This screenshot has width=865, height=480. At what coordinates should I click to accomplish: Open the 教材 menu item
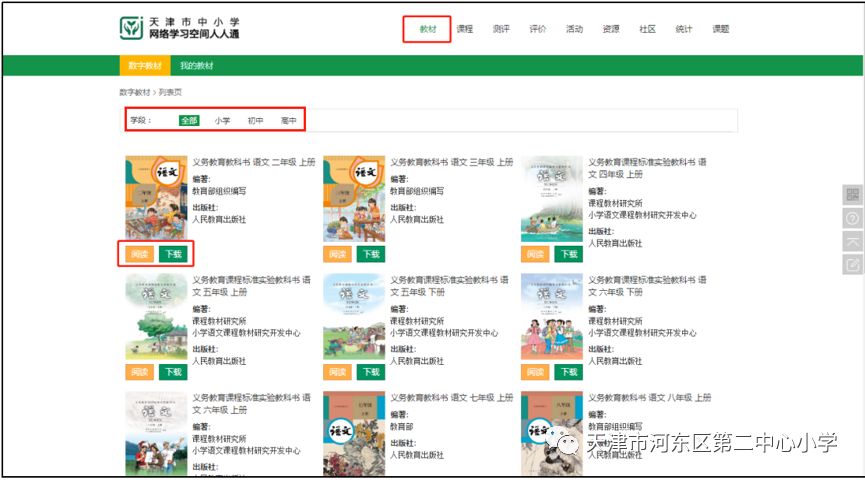pos(428,29)
